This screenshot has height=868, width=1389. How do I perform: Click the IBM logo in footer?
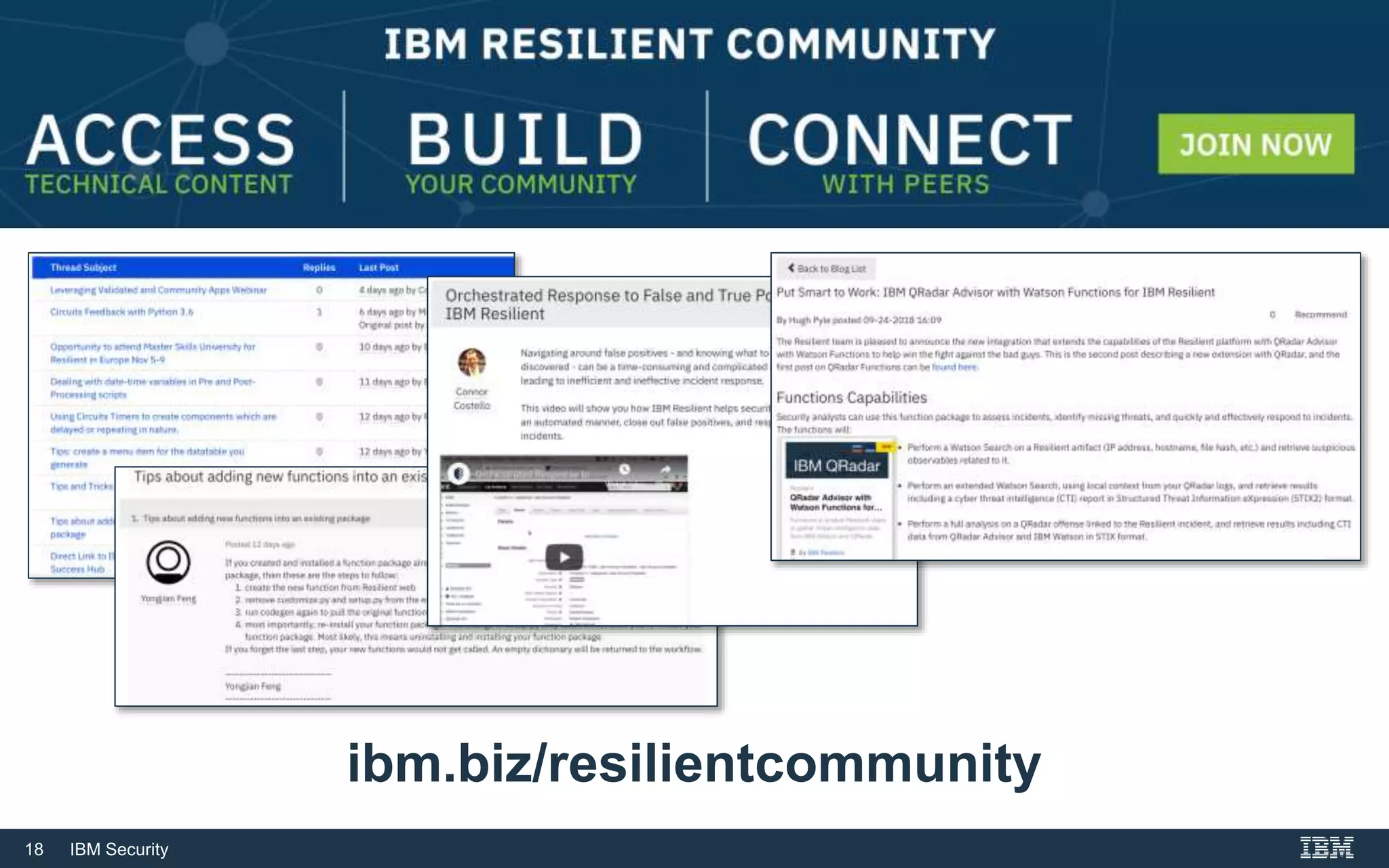[1326, 848]
